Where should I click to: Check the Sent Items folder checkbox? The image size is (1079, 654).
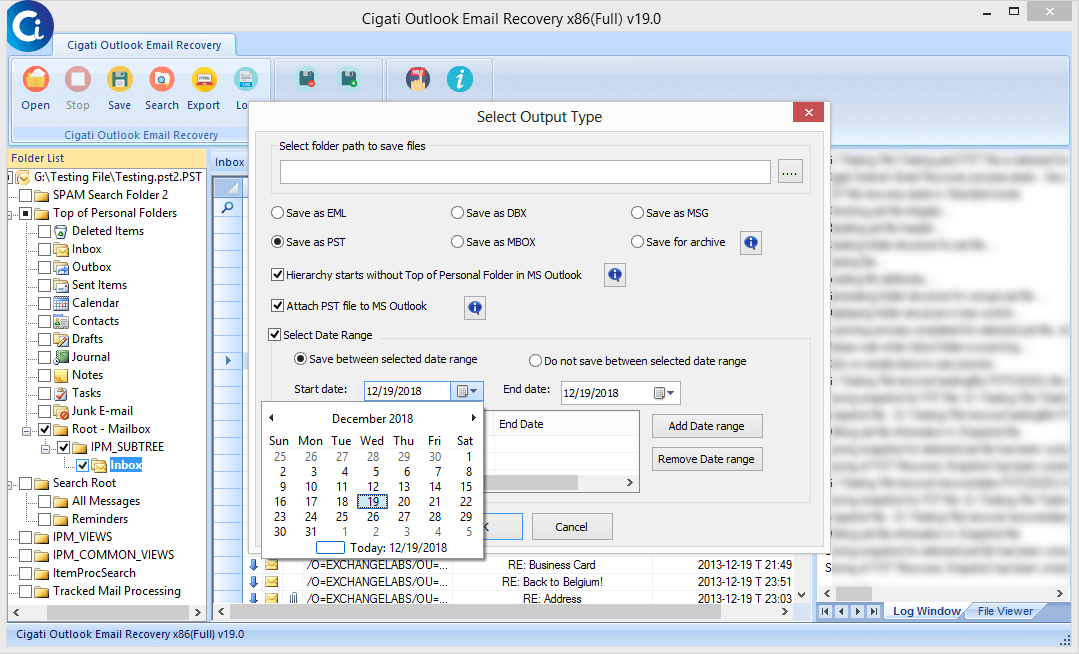click(44, 285)
